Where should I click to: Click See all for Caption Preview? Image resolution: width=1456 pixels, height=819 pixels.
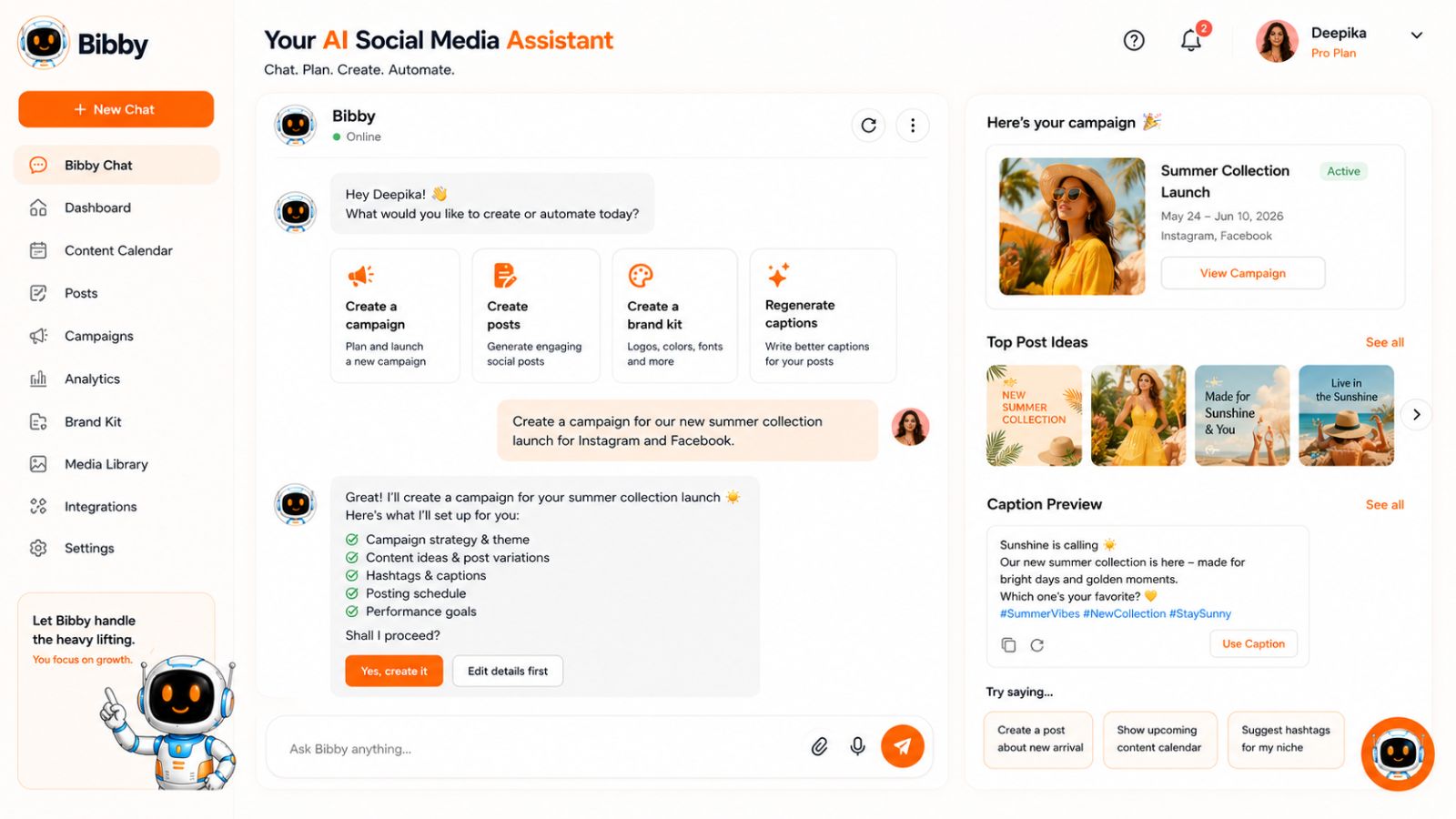(x=1384, y=504)
